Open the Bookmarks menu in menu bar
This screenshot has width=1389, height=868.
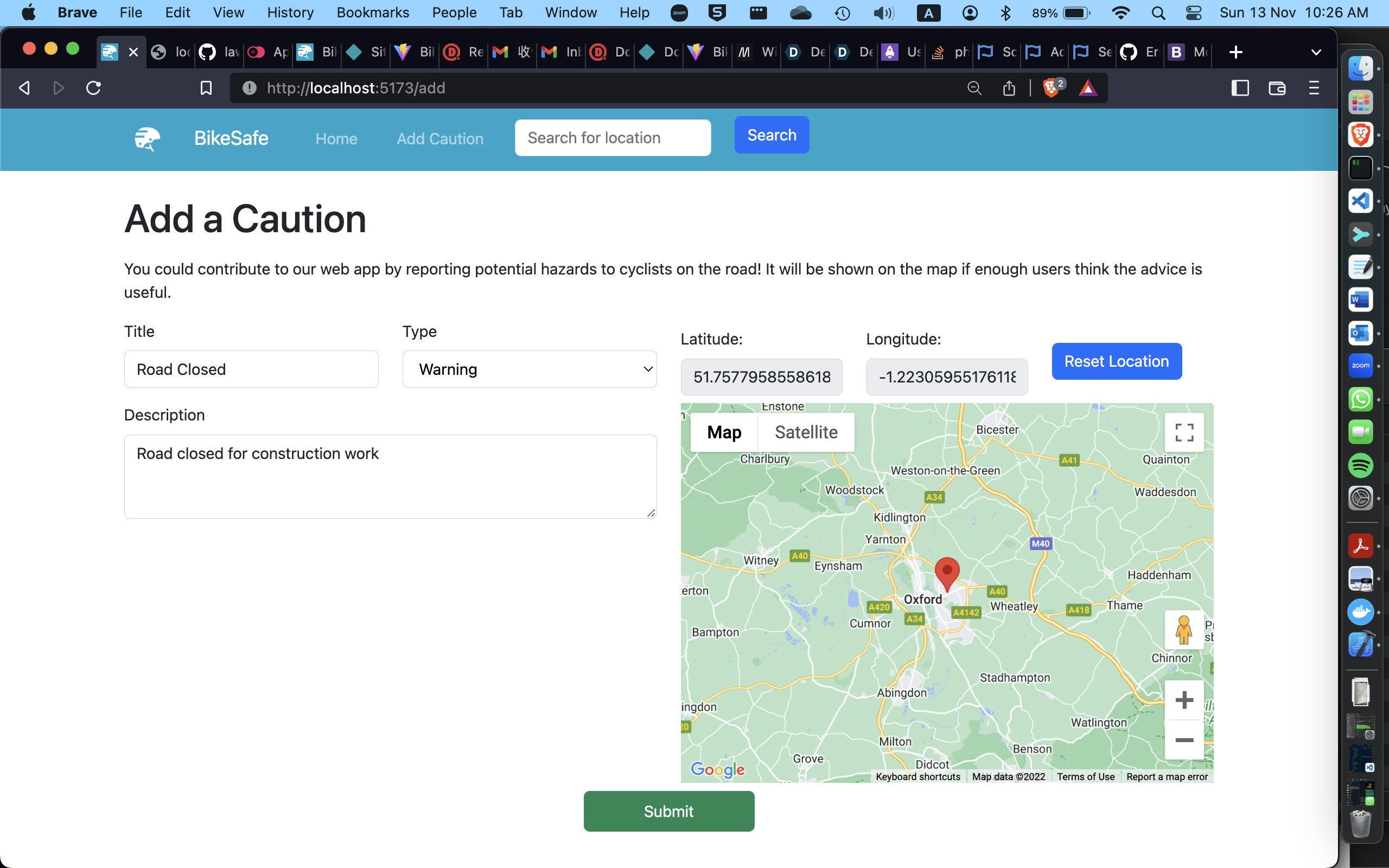click(373, 12)
